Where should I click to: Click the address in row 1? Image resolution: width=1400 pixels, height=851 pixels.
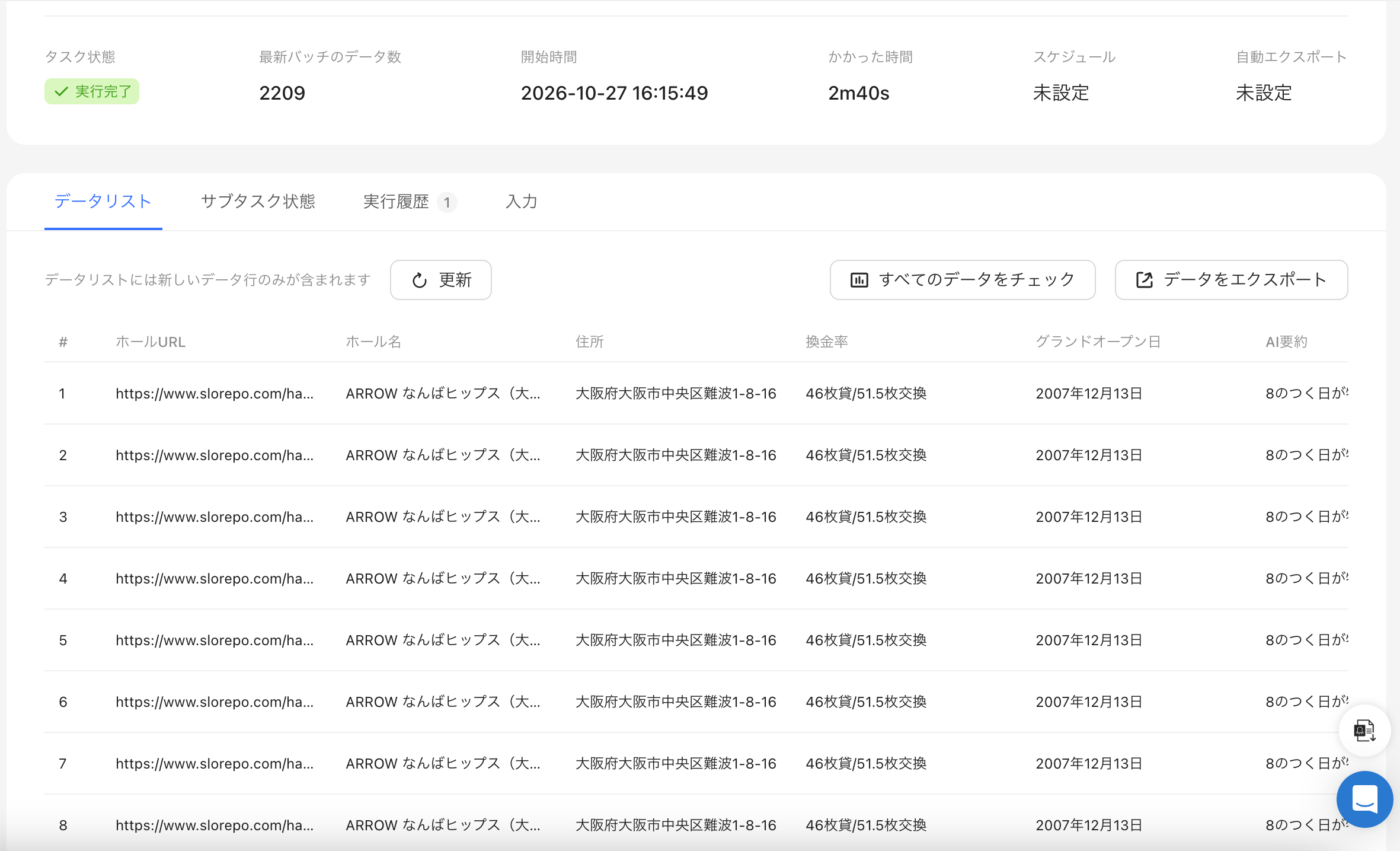676,393
